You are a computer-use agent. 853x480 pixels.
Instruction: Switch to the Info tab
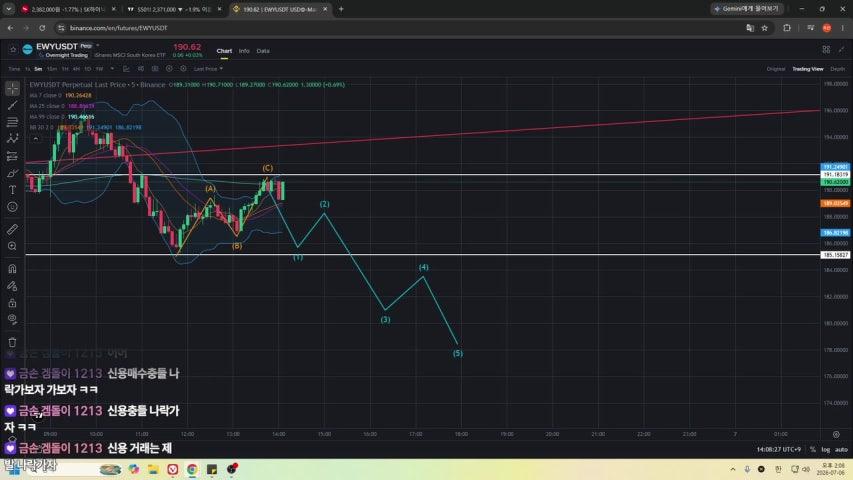tap(244, 51)
